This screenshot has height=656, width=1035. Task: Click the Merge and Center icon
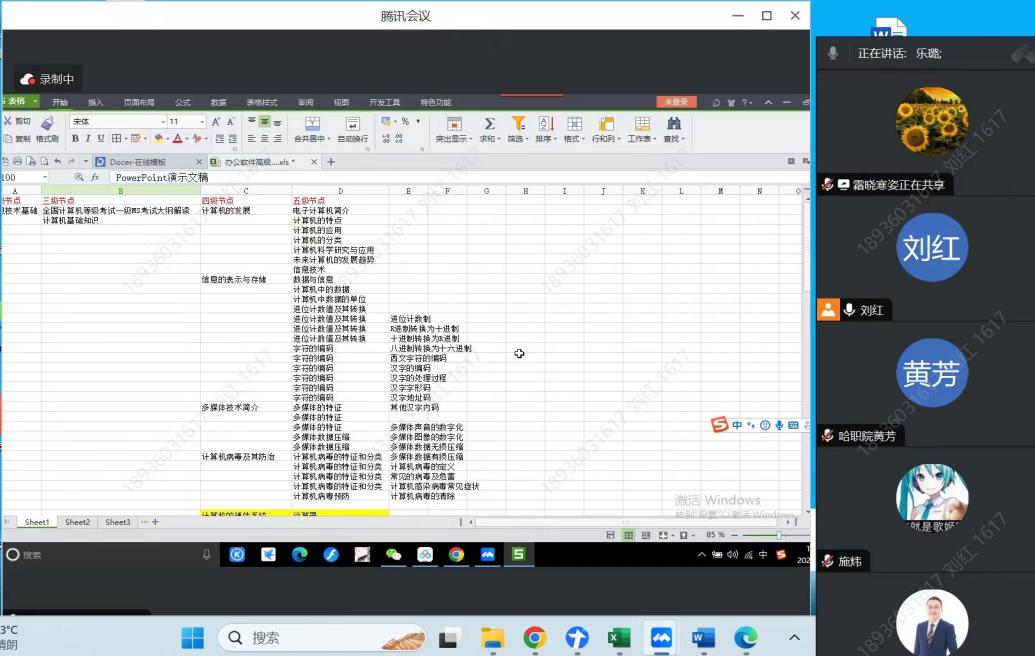312,124
